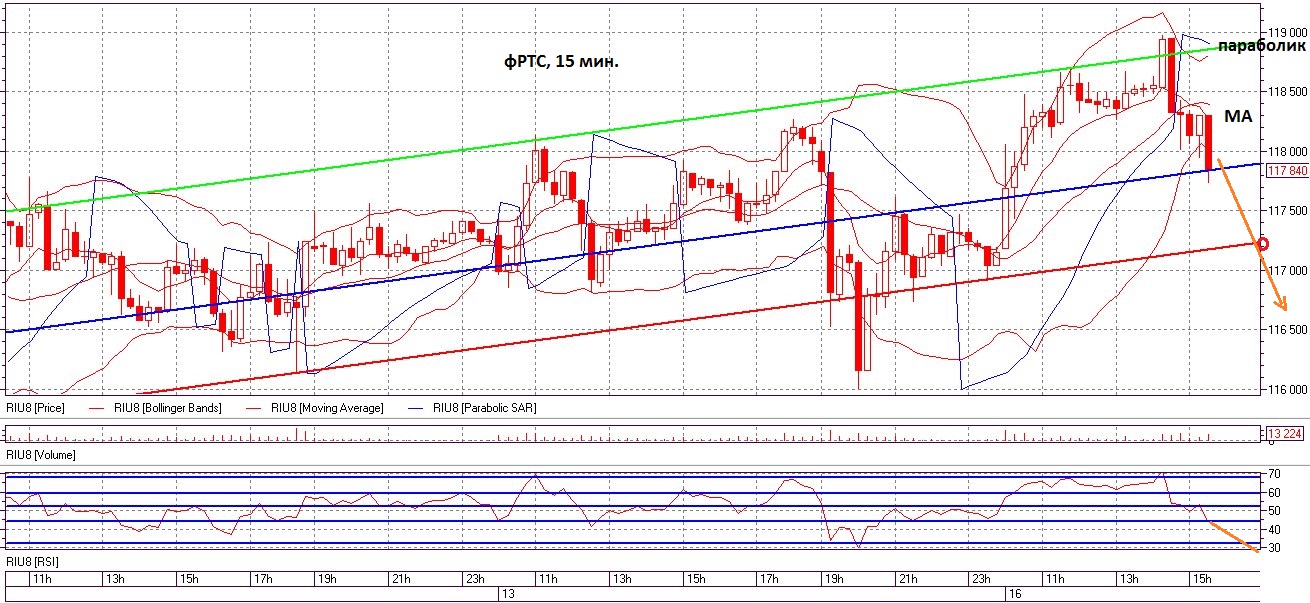The image size is (1310, 603).
Task: Click the 116 000 price axis label
Action: 1288,390
